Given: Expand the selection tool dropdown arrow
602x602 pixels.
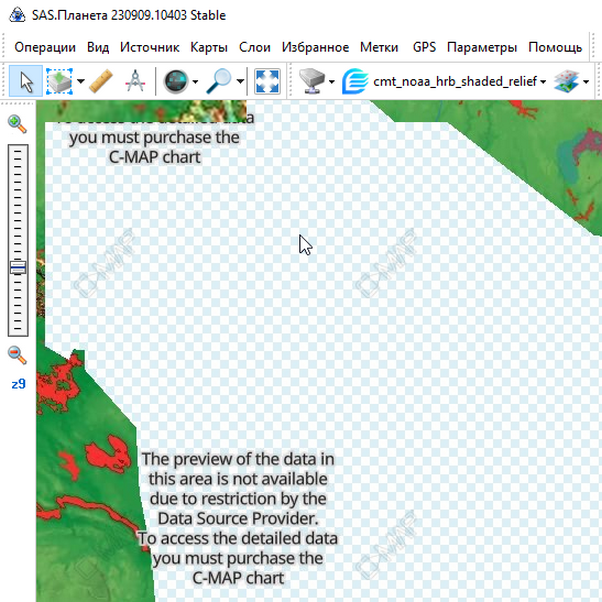Looking at the screenshot, I should point(80,82).
